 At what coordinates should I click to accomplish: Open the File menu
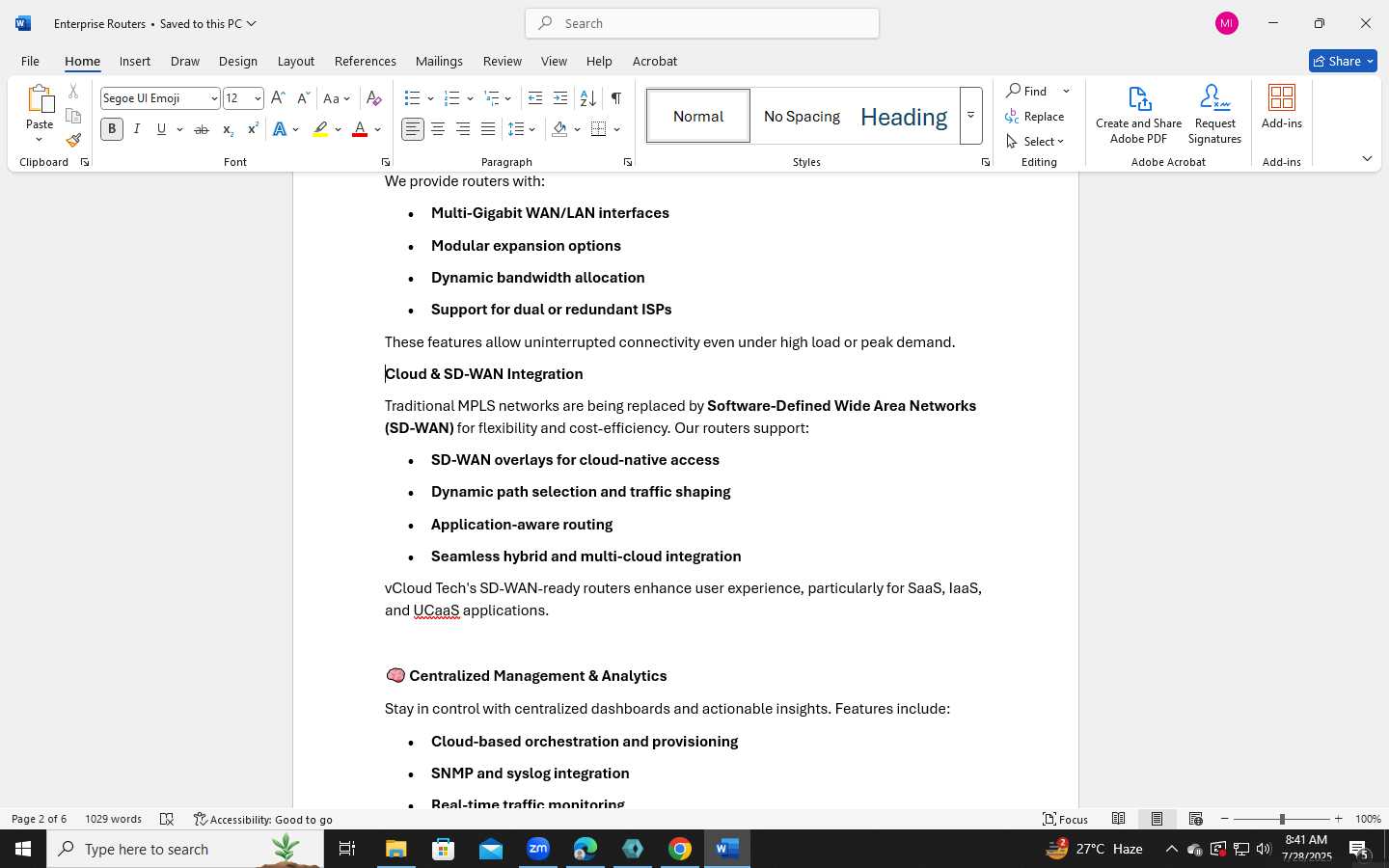tap(30, 61)
